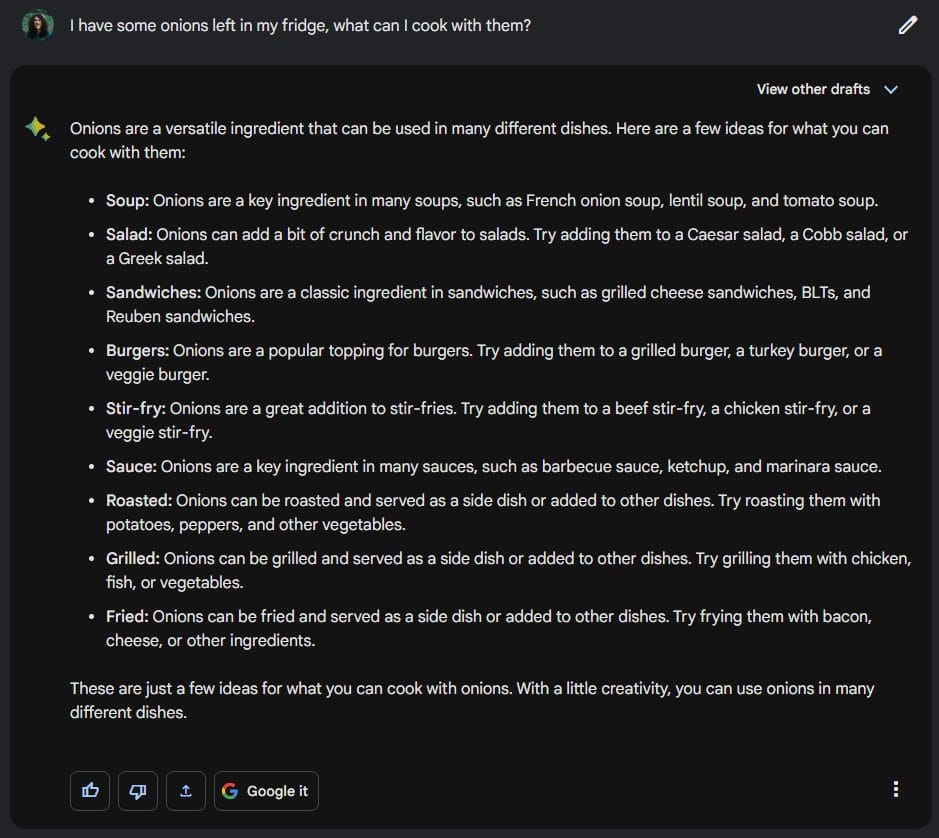Viewport: 939px width, 838px height.
Task: Click the bold Roasted heading
Action: pos(139,500)
